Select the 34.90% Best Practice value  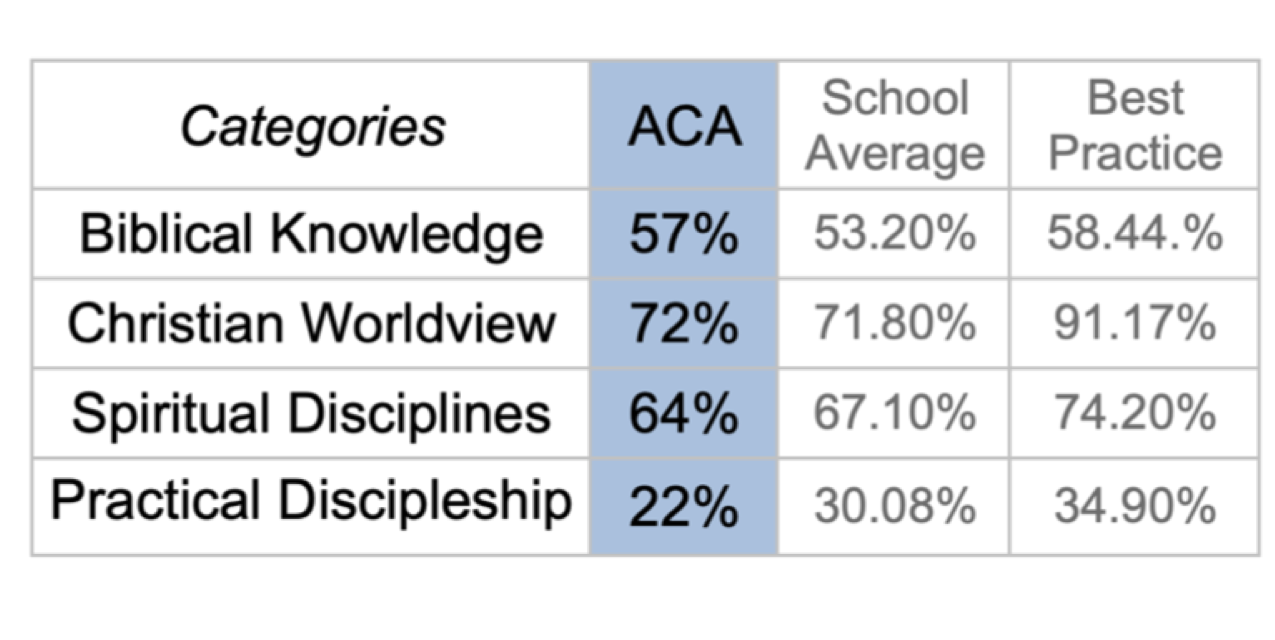(1134, 506)
